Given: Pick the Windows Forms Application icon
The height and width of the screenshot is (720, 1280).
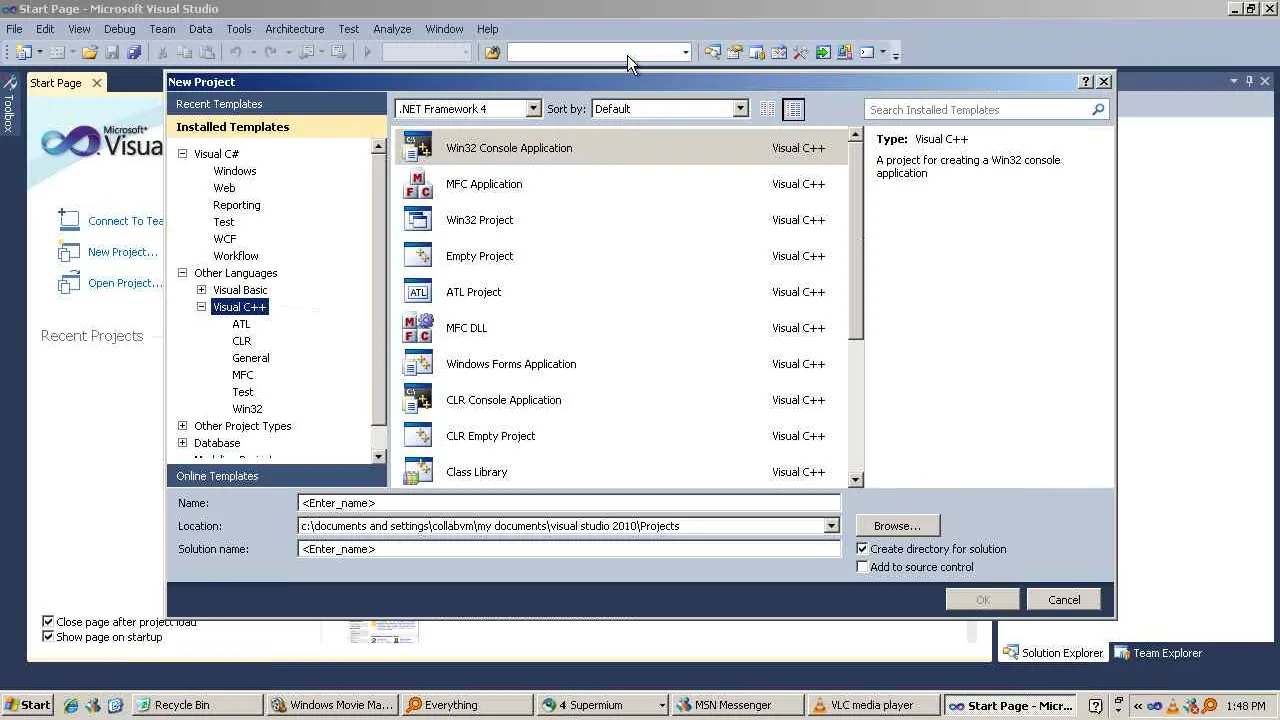Looking at the screenshot, I should [417, 364].
